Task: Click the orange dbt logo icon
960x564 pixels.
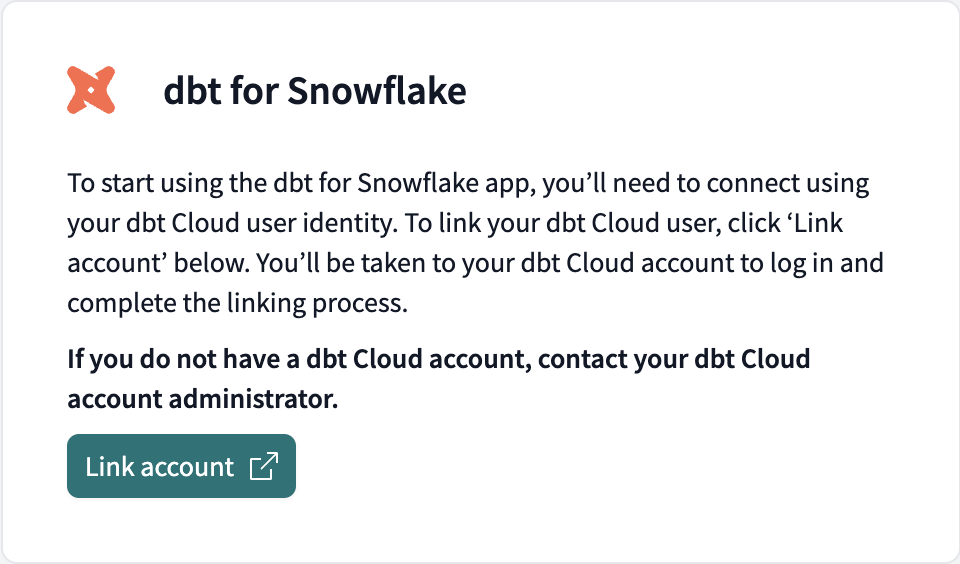Action: coord(91,91)
